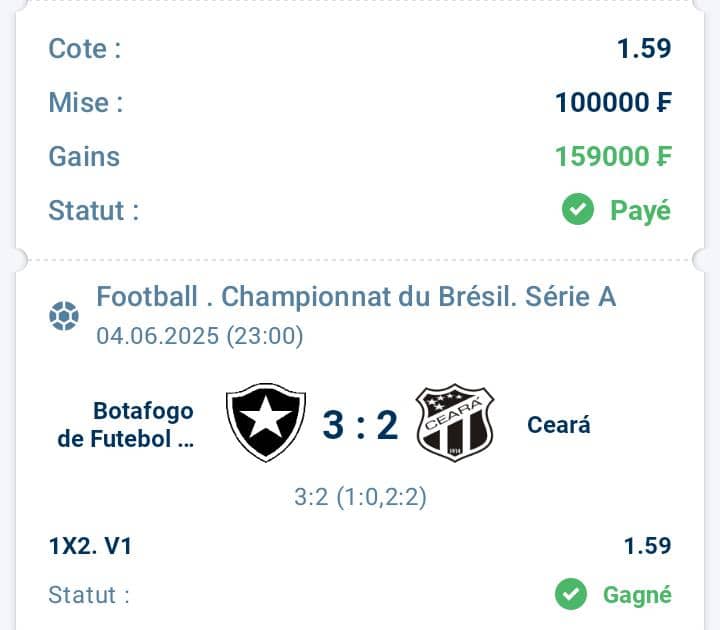Tap the 1.59 odds next to Cote
720x630 pixels.
(x=644, y=48)
